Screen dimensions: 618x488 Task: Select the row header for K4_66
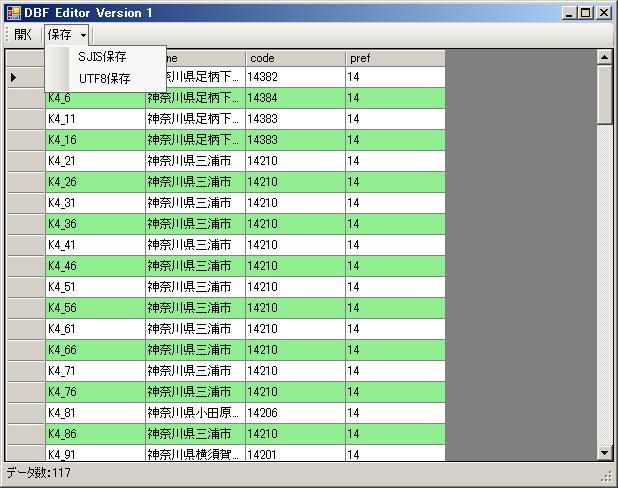[25, 350]
